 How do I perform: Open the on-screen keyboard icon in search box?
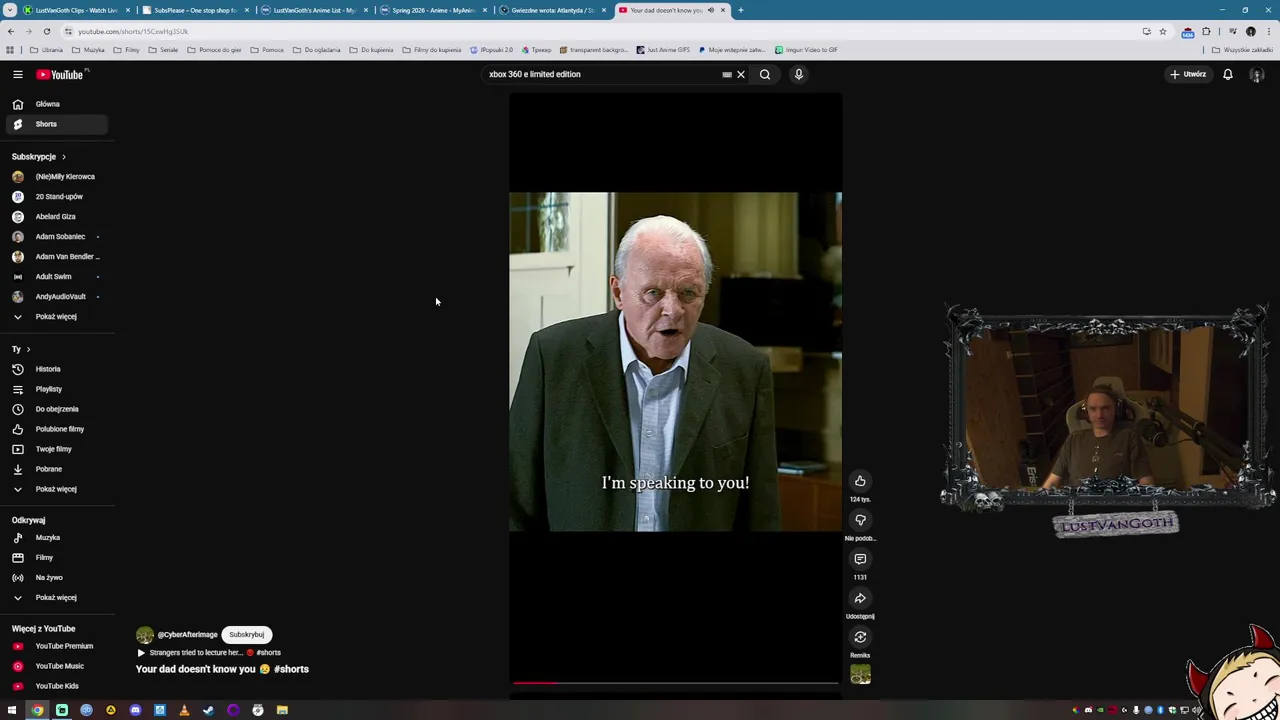[x=727, y=74]
